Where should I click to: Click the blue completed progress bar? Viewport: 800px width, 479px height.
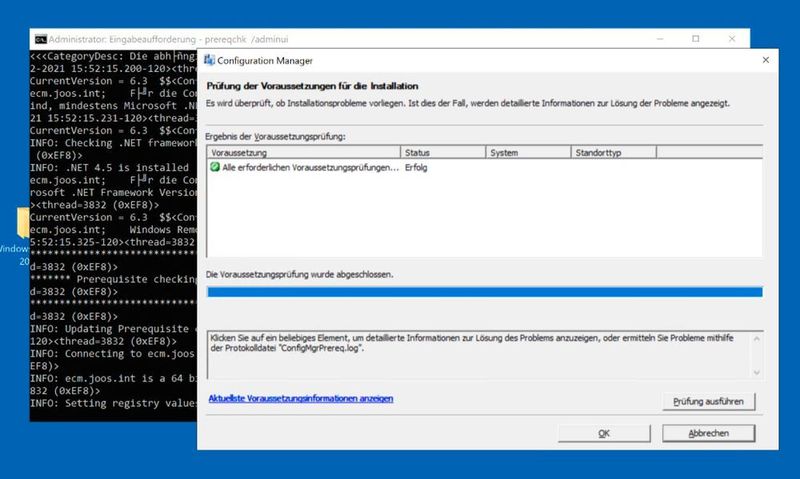pos(485,292)
